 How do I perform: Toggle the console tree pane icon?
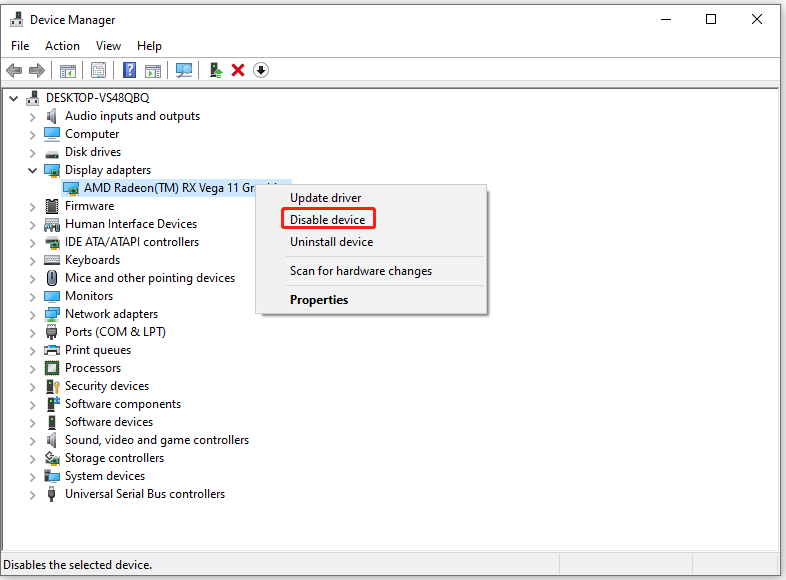68,70
